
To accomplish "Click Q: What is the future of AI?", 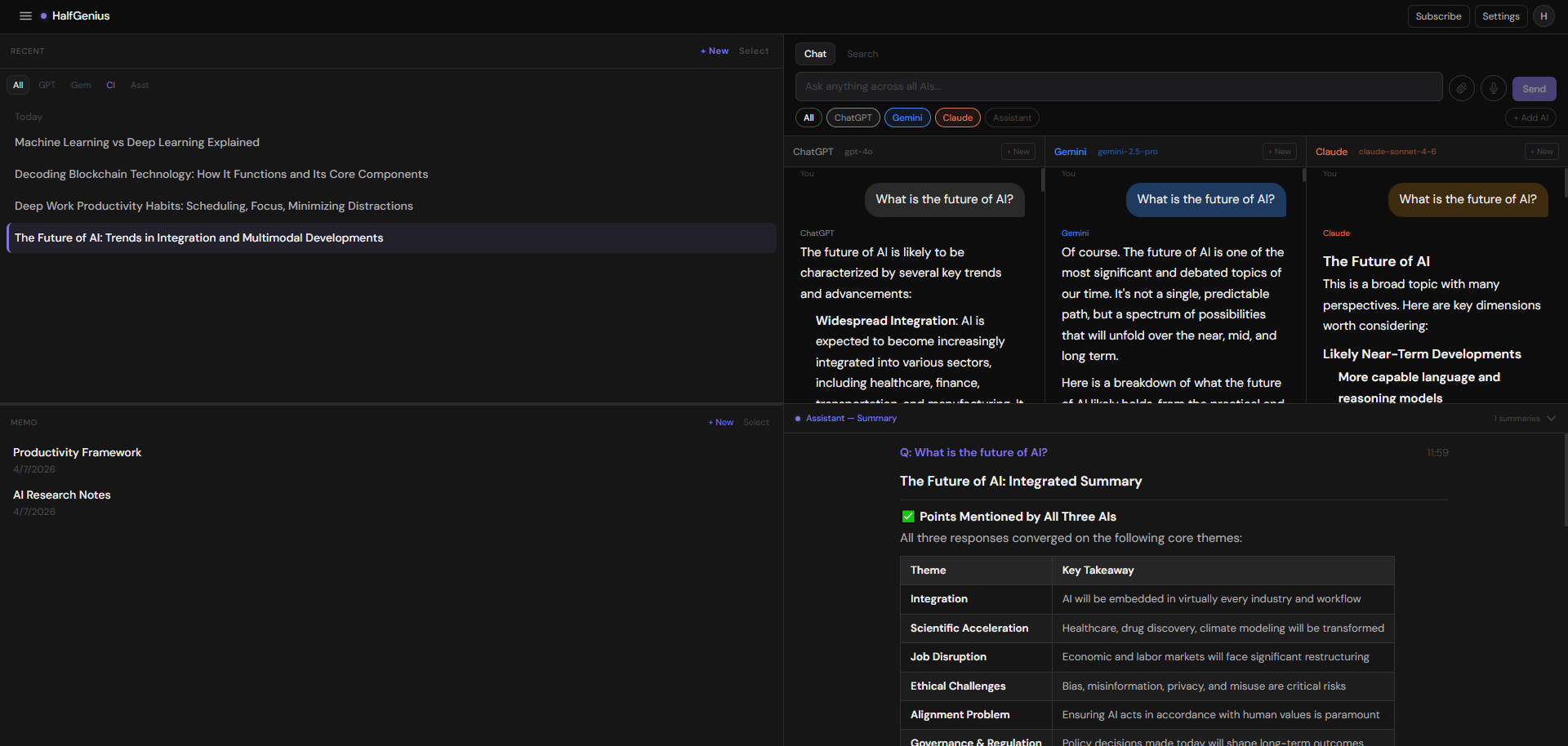I will pyautogui.click(x=973, y=452).
